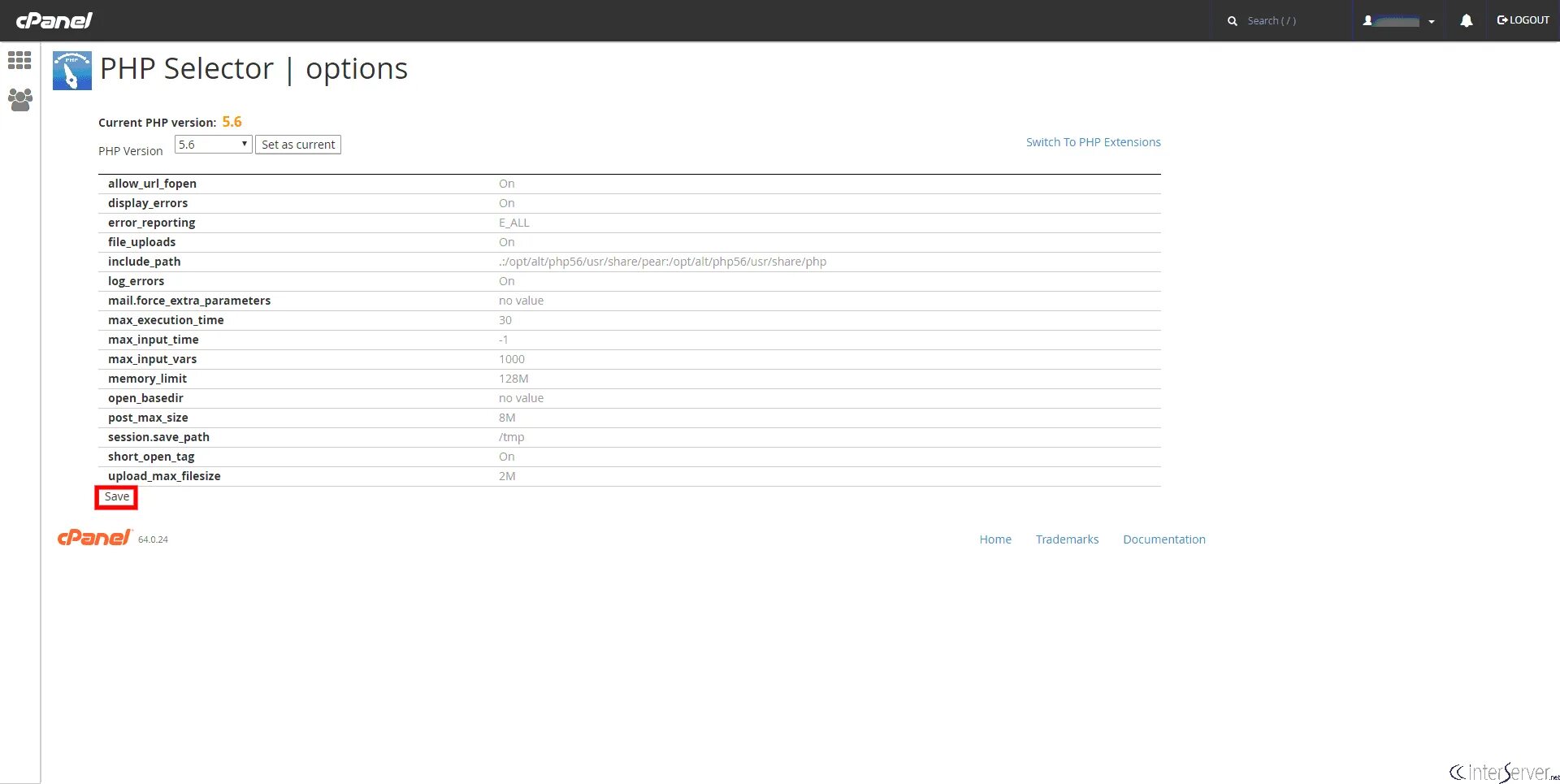Edit short_open_tag value On

[x=507, y=457]
